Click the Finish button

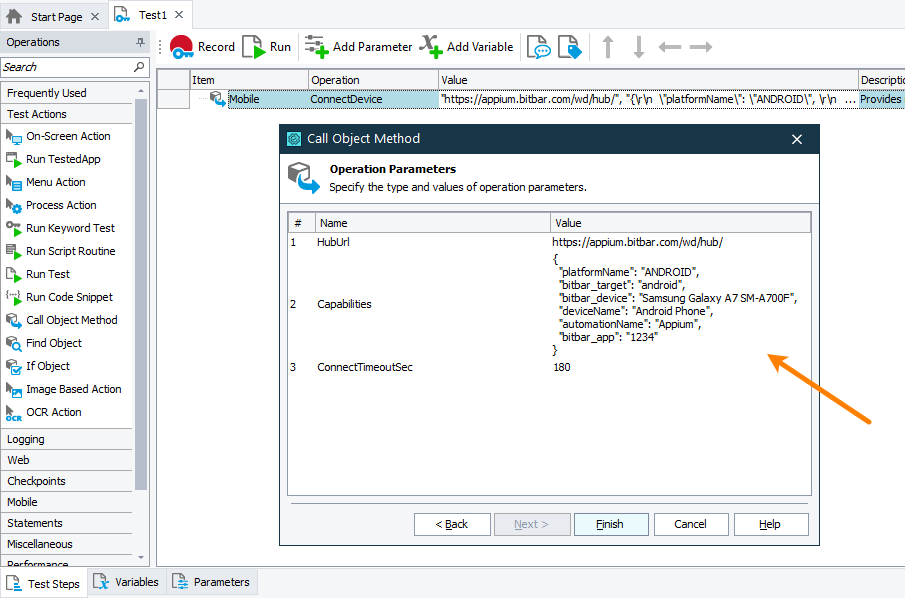[x=610, y=524]
